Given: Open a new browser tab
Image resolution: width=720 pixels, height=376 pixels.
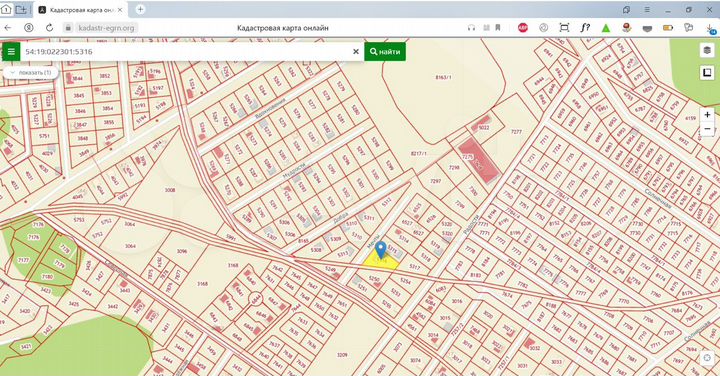Looking at the screenshot, I should pos(141,9).
